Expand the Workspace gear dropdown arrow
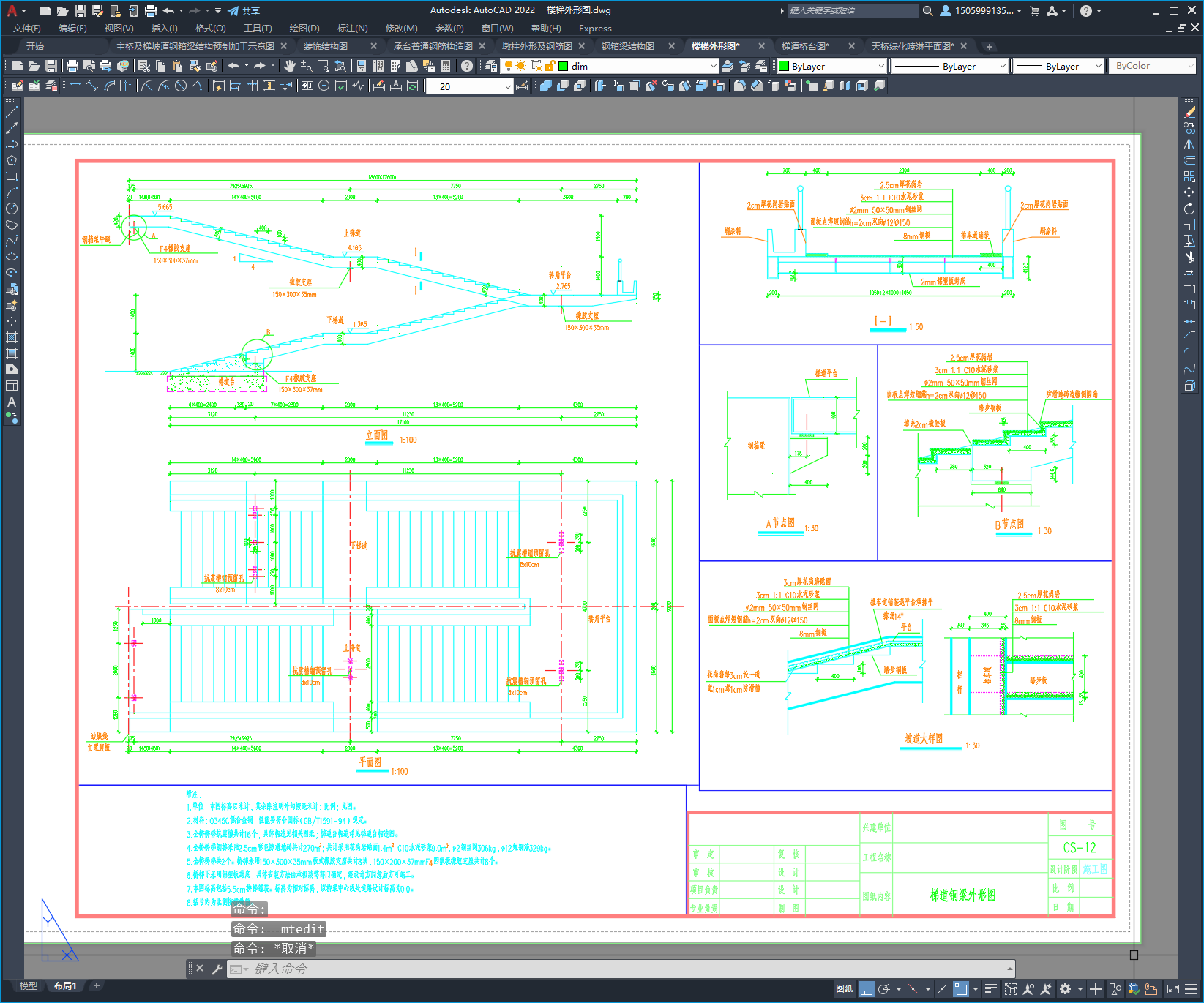Viewport: 1204px width, 1003px height. coord(1080,989)
